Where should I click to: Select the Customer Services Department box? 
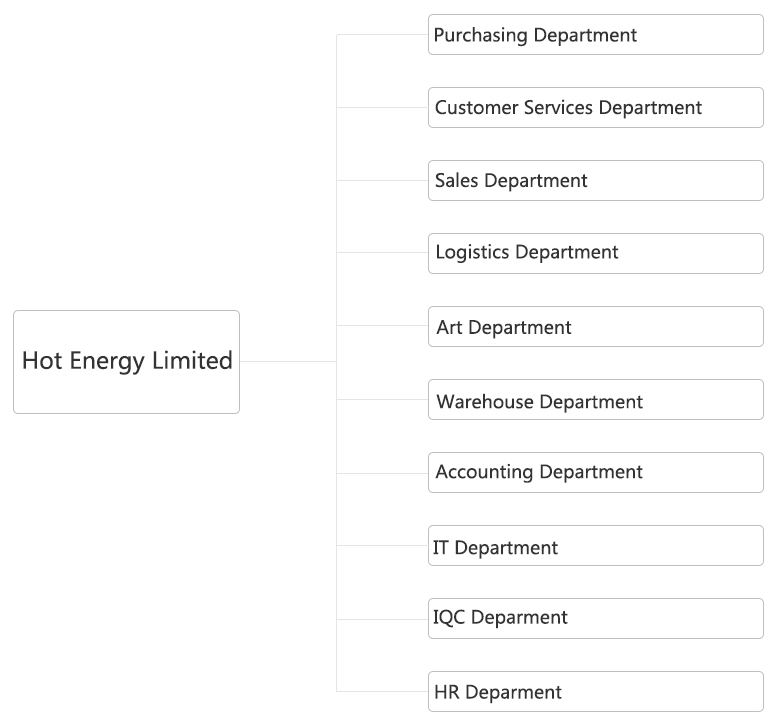[x=596, y=107]
